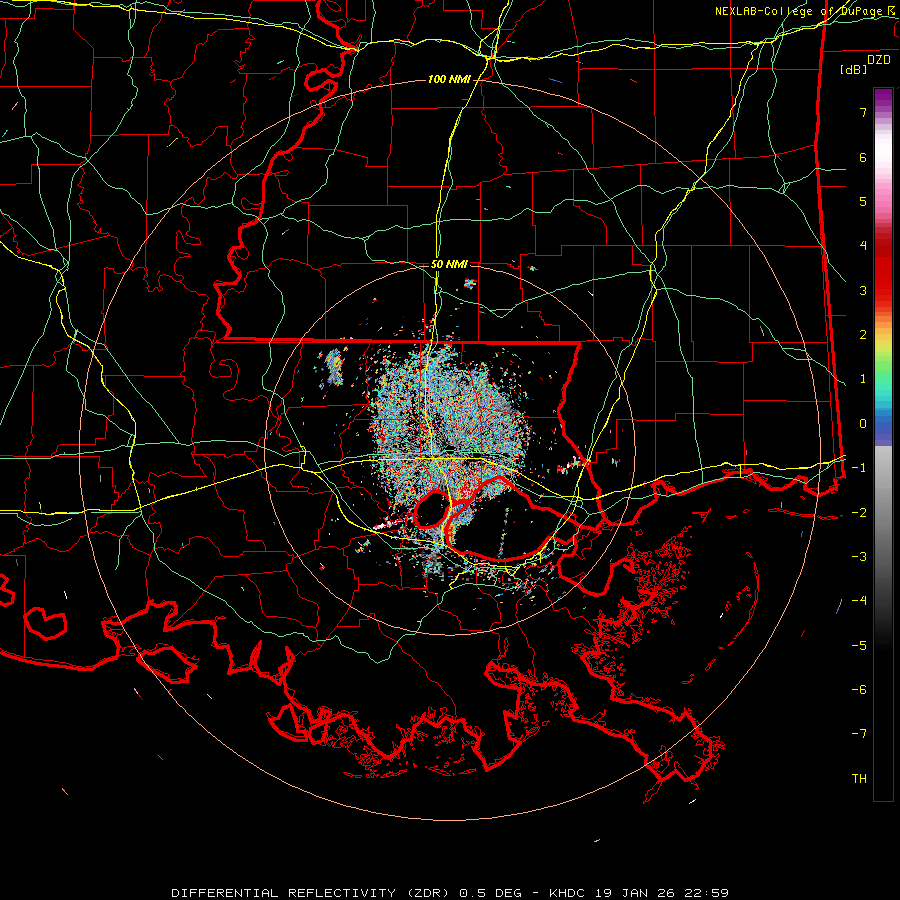The width and height of the screenshot is (900, 900).
Task: Select the 5 dB tick label on scale
Action: pyautogui.click(x=863, y=201)
